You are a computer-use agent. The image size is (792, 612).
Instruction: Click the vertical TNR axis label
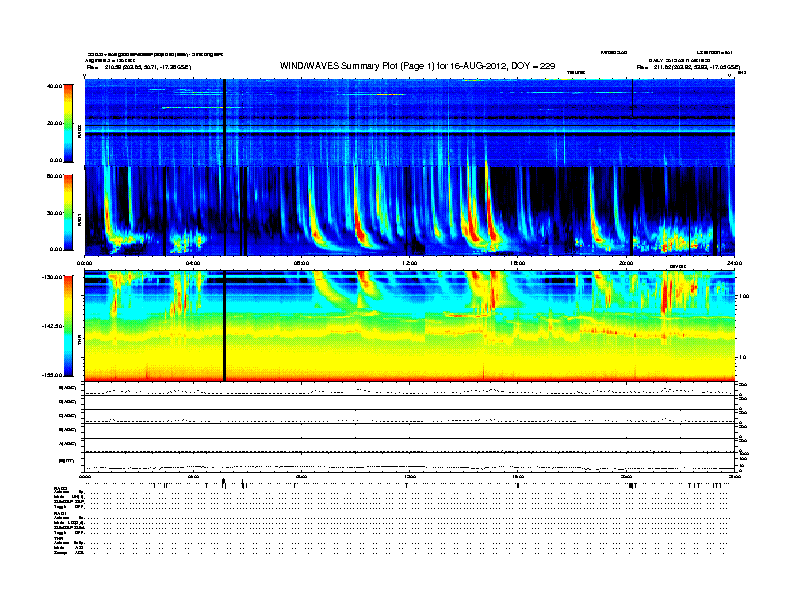(79, 342)
